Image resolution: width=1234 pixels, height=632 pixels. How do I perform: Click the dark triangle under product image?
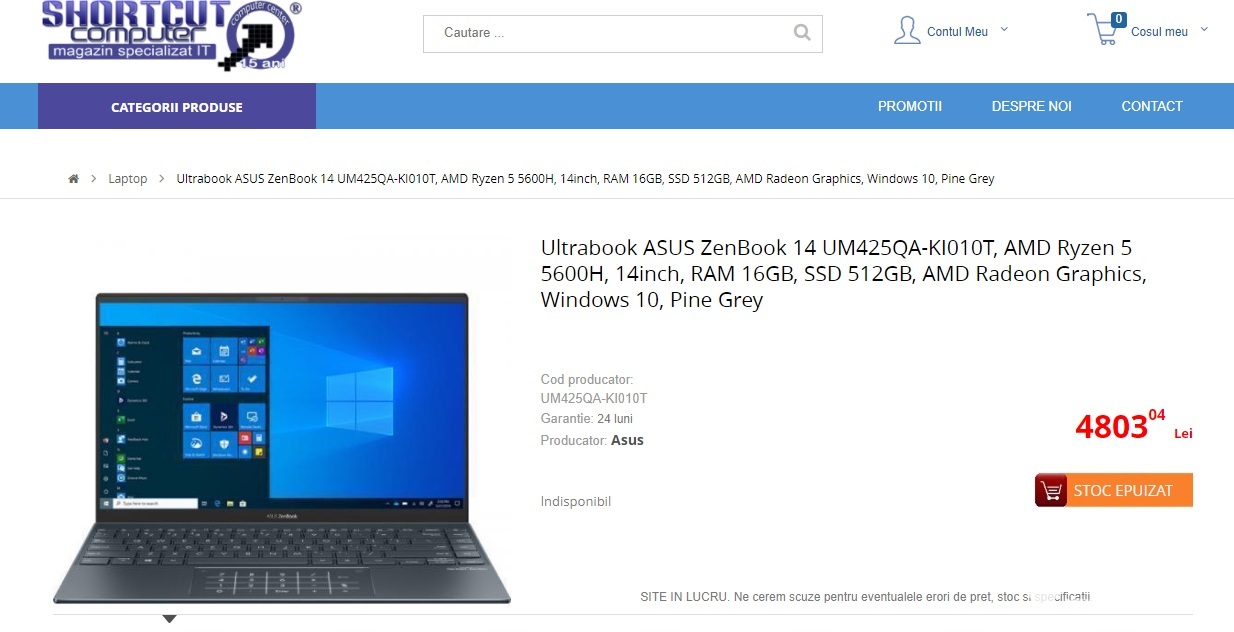tap(169, 619)
